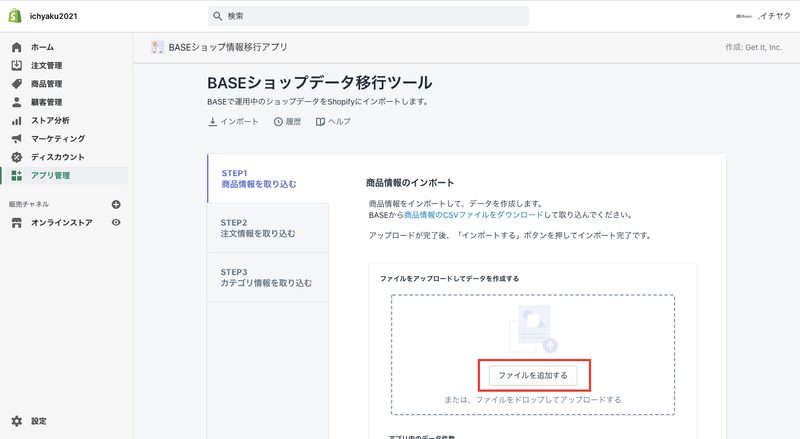
Task: Click BASEショップ情報移行アプリ header title
Action: click(228, 47)
